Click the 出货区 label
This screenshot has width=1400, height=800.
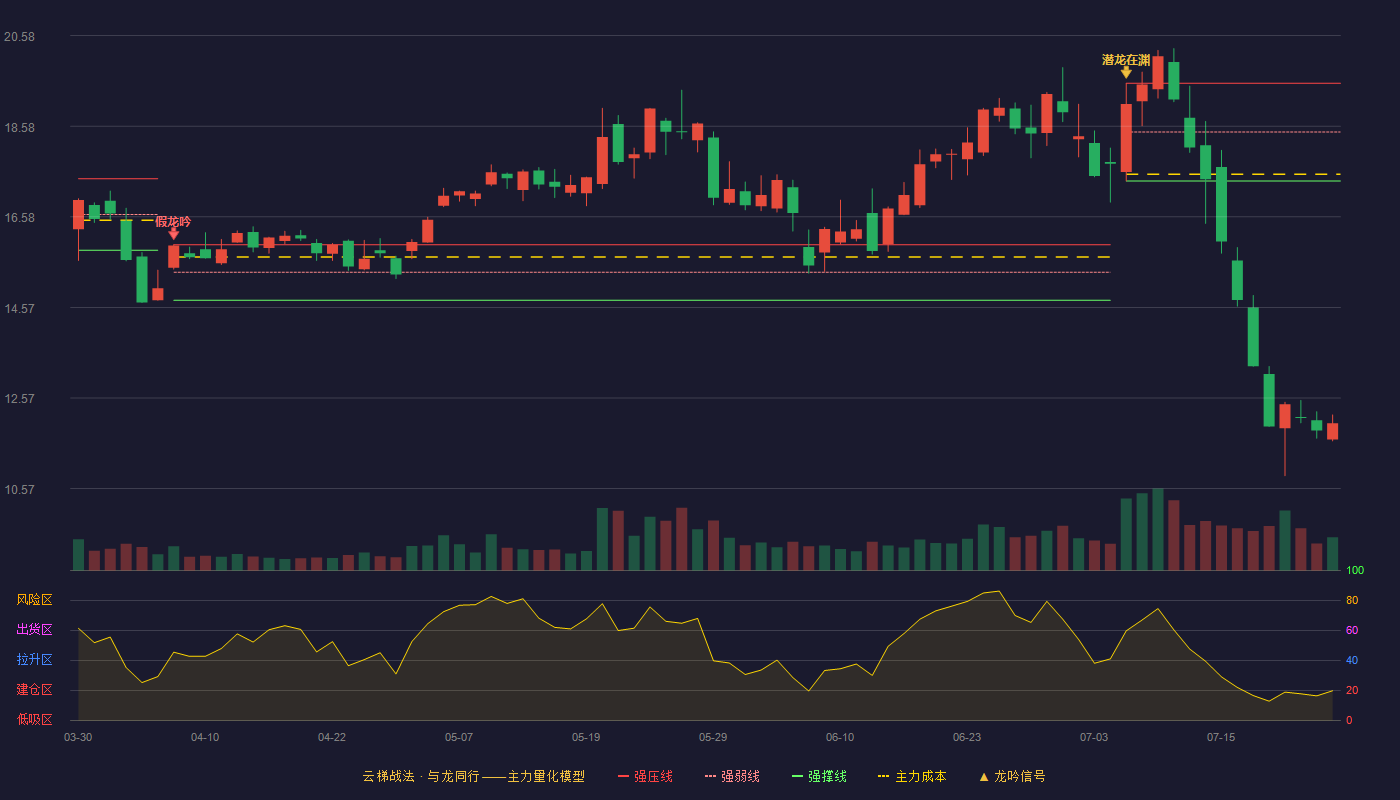[34, 630]
